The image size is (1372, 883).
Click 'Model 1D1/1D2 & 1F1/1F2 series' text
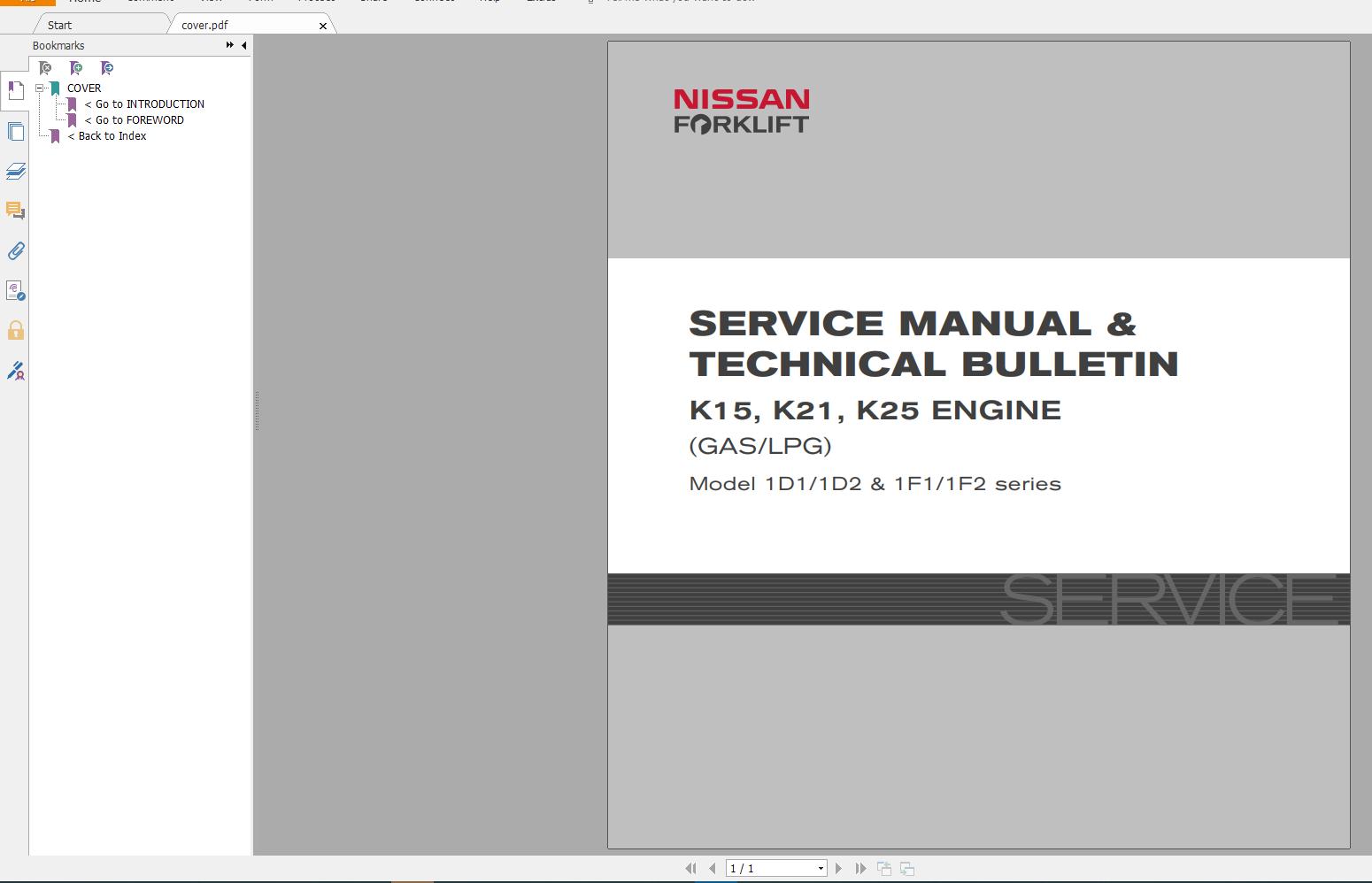coord(875,484)
